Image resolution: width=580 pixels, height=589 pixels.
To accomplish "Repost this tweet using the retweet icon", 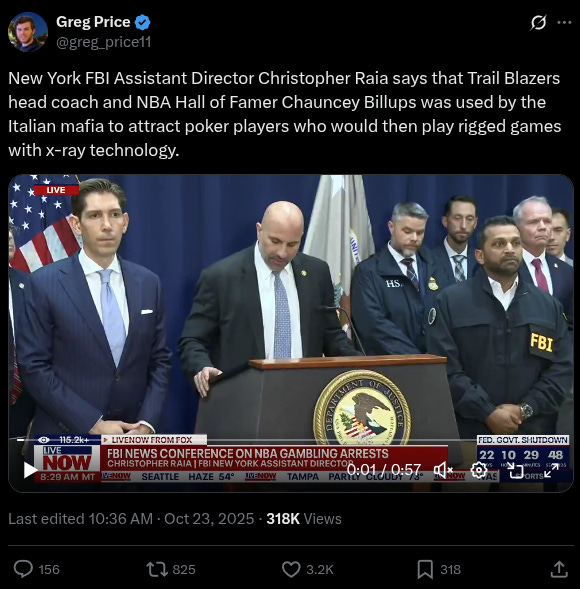I will click(x=157, y=569).
